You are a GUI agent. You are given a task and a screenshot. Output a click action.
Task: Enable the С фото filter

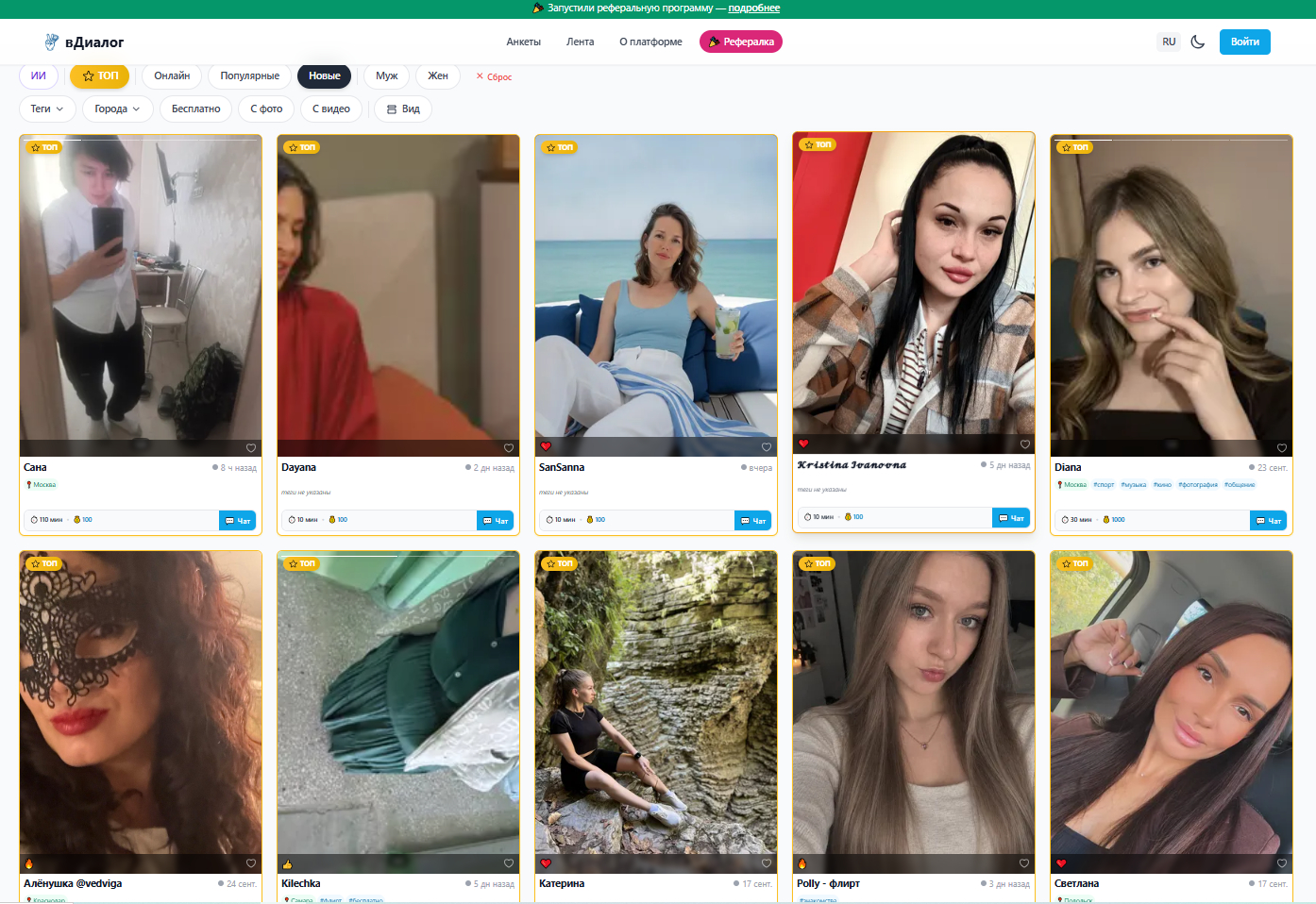click(x=266, y=109)
